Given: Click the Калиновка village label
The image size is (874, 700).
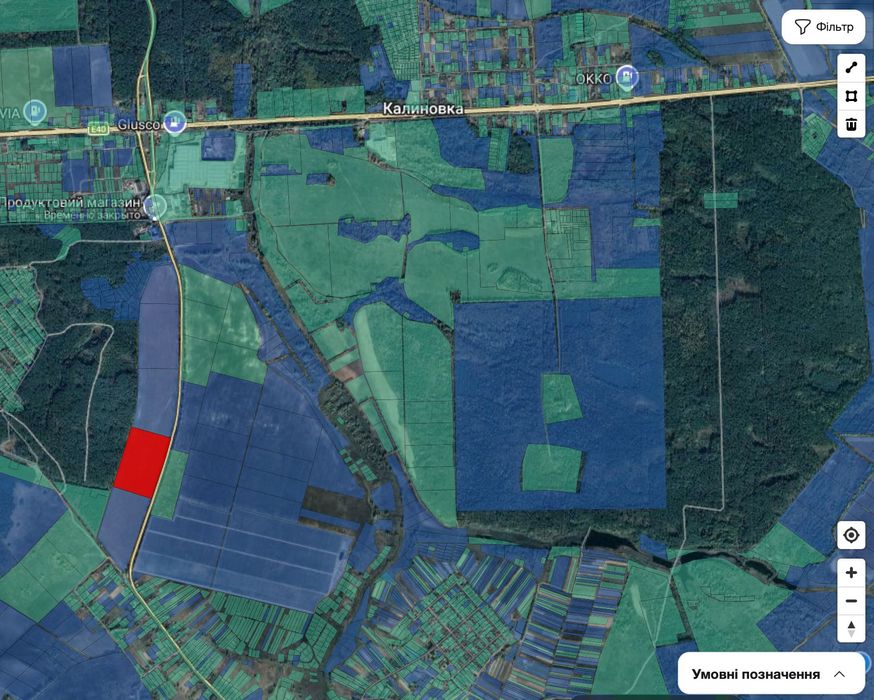Looking at the screenshot, I should tap(423, 109).
